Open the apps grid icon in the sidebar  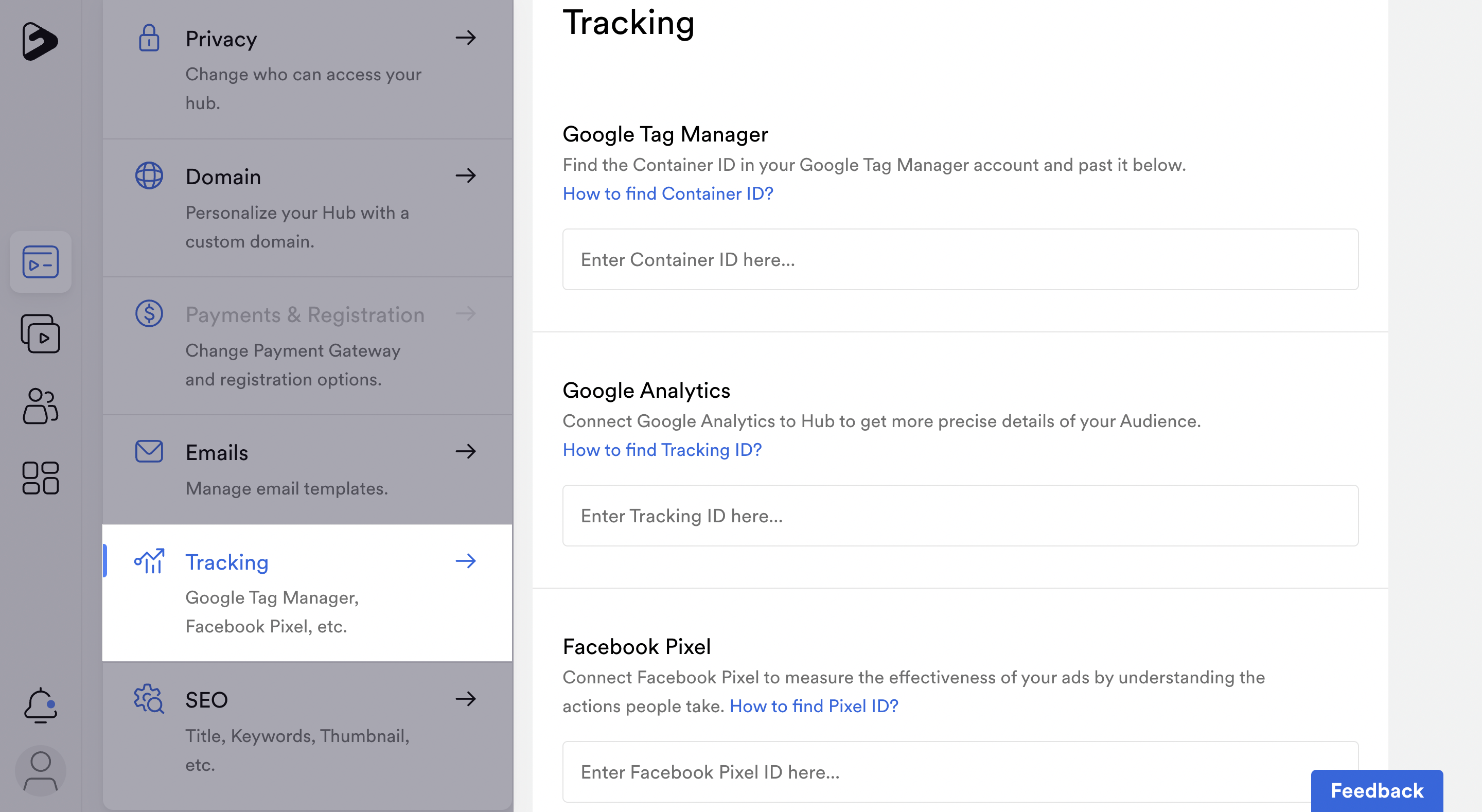coord(40,478)
